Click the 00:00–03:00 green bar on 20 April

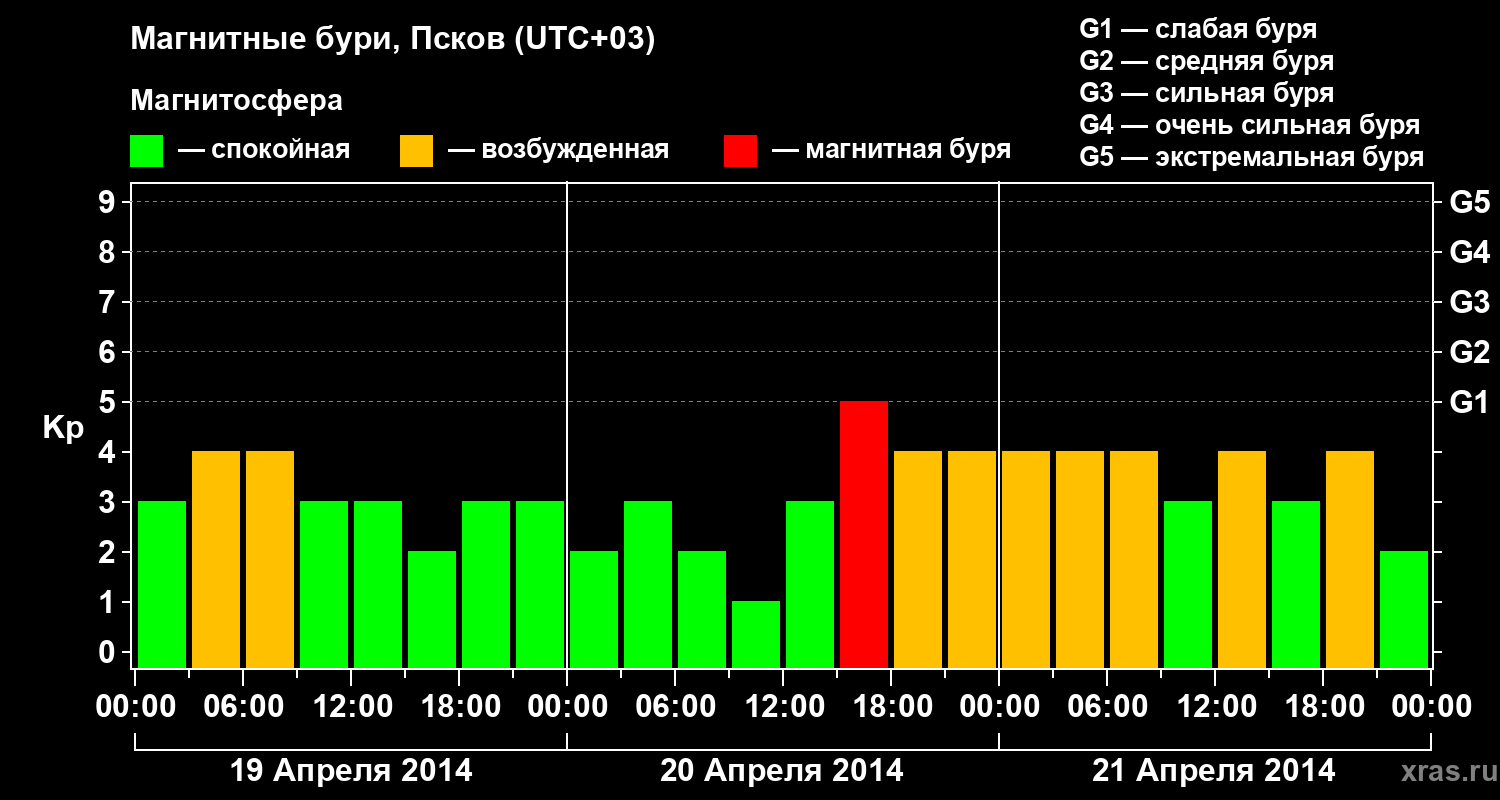(594, 609)
